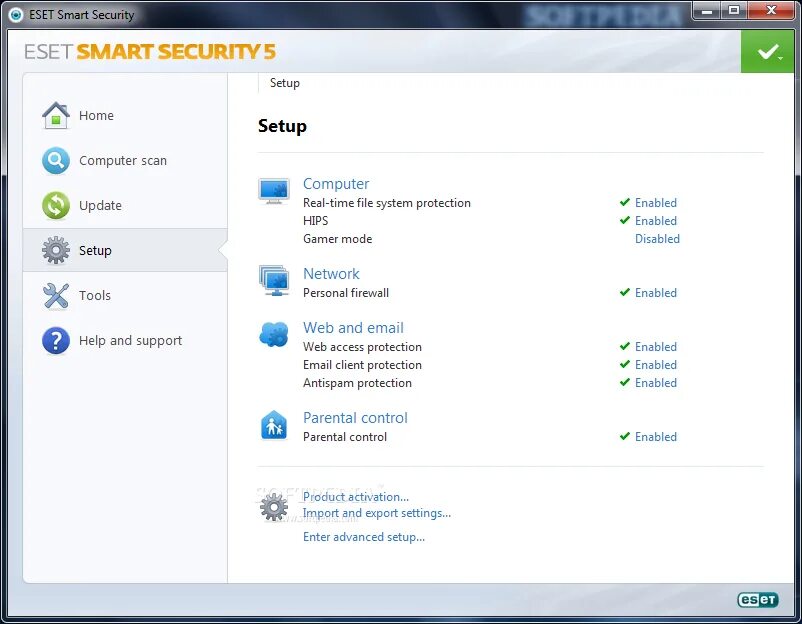Select the Computer scan magnifier icon
This screenshot has height=624, width=802.
[56, 160]
